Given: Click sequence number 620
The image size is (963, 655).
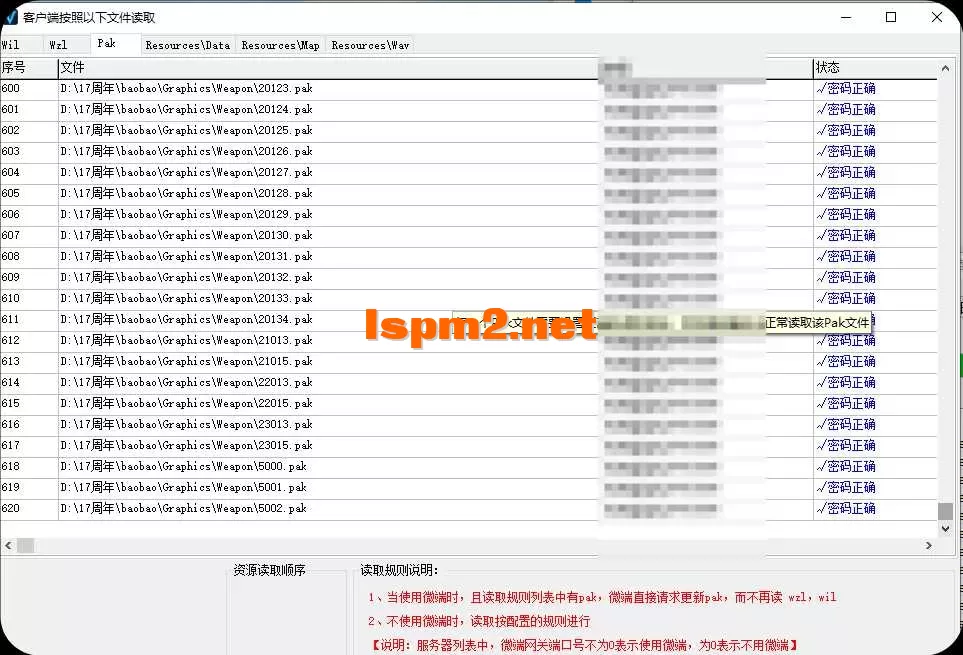Looking at the screenshot, I should coord(10,508).
